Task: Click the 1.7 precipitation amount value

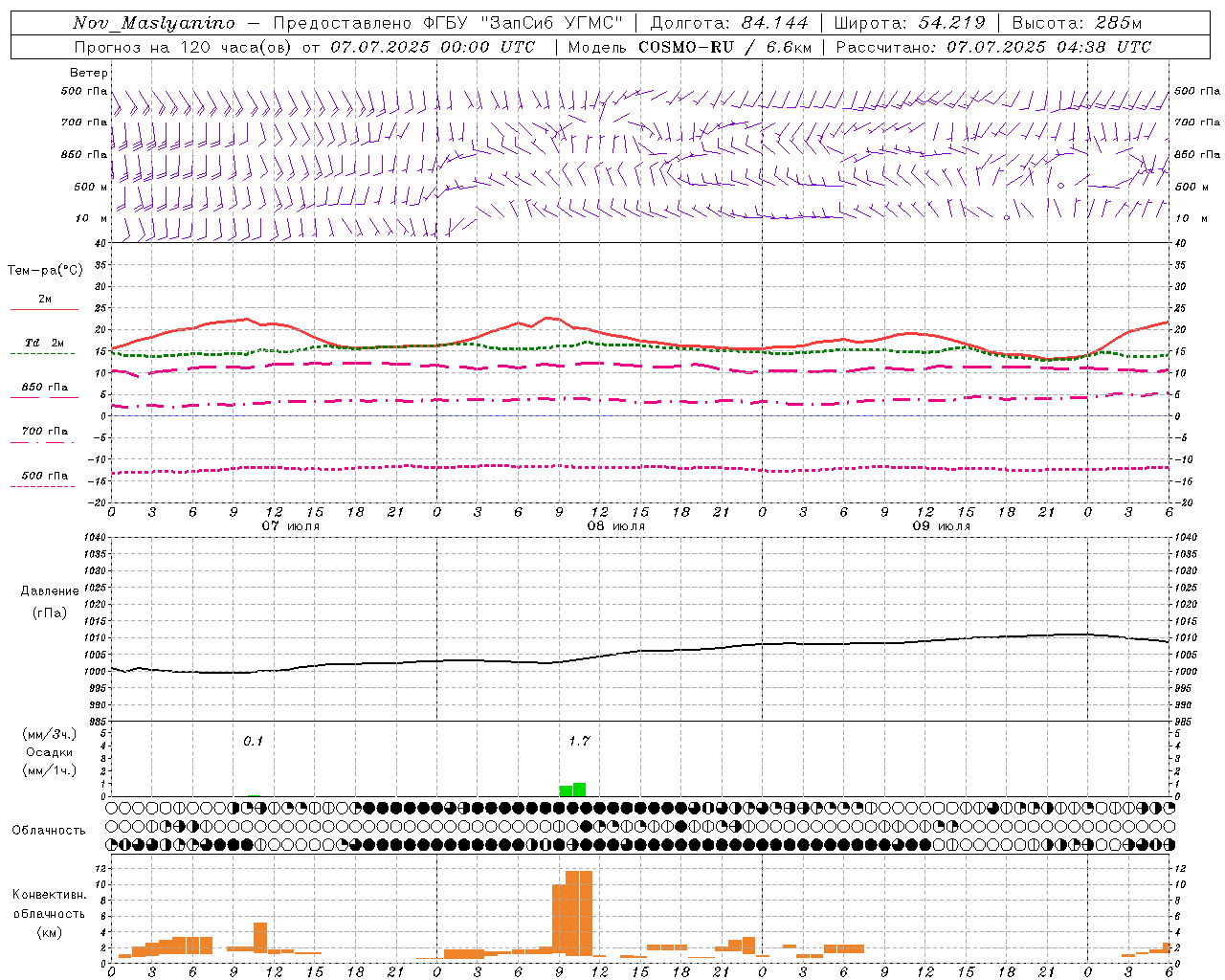Action: 579,741
